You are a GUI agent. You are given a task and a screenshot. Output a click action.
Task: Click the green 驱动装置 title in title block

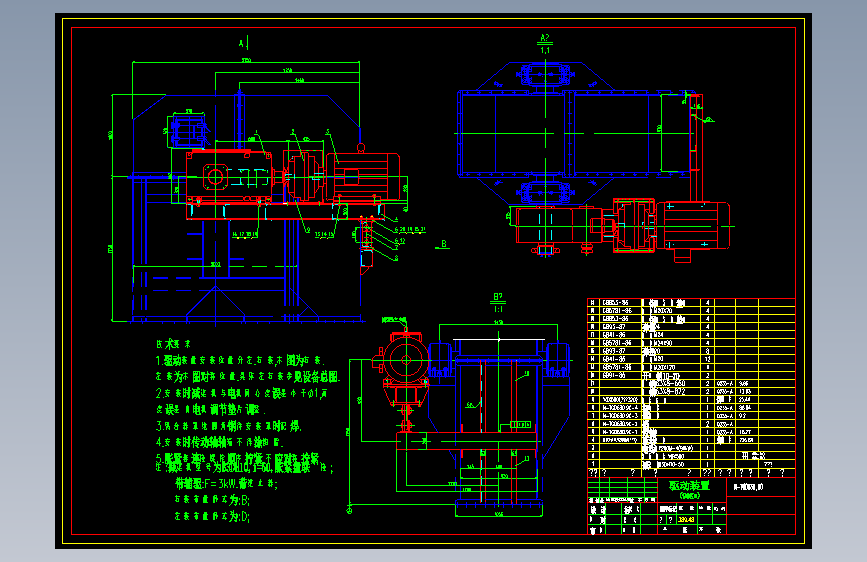click(688, 486)
